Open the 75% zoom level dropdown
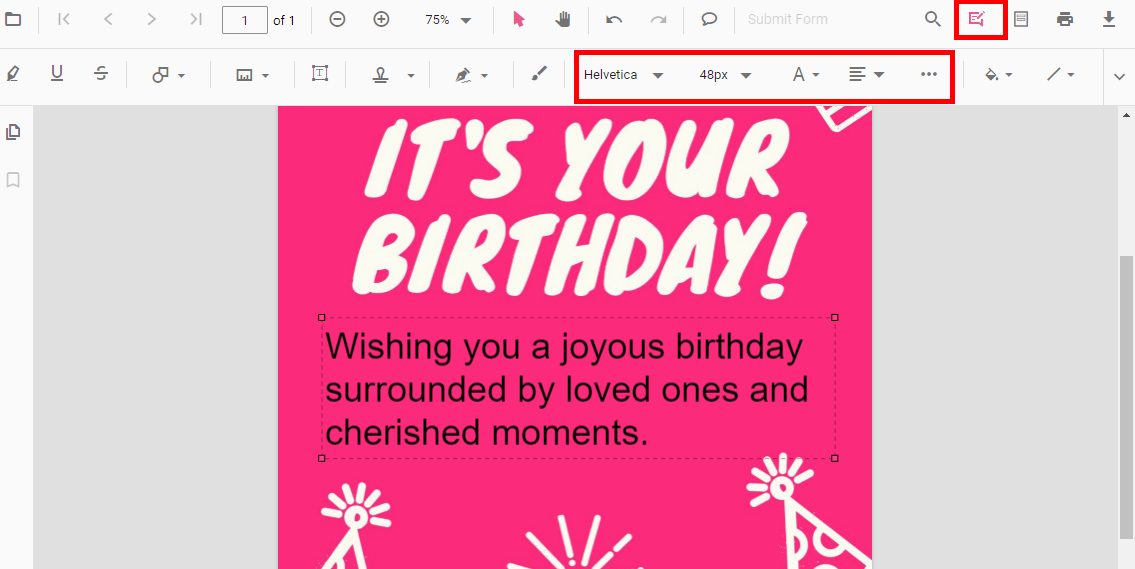 (x=448, y=20)
